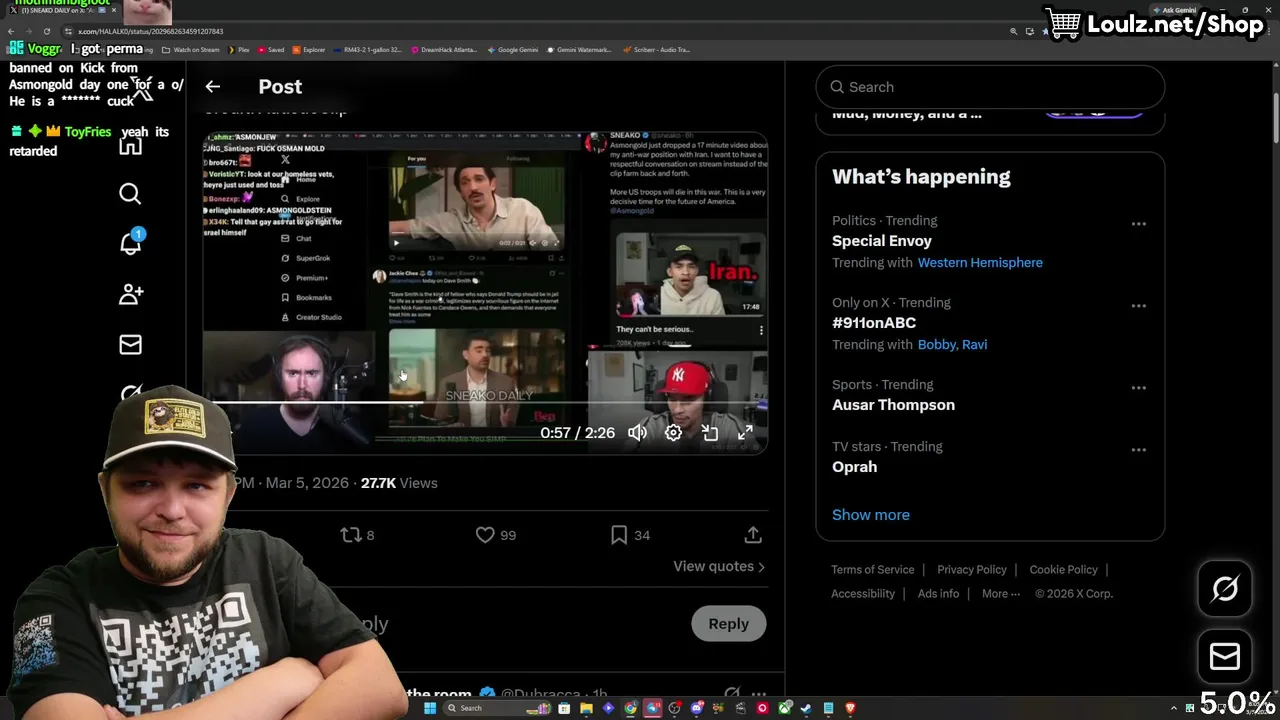Open Scriberr Audio bookmark
This screenshot has height=720, width=1280.
[x=656, y=49]
